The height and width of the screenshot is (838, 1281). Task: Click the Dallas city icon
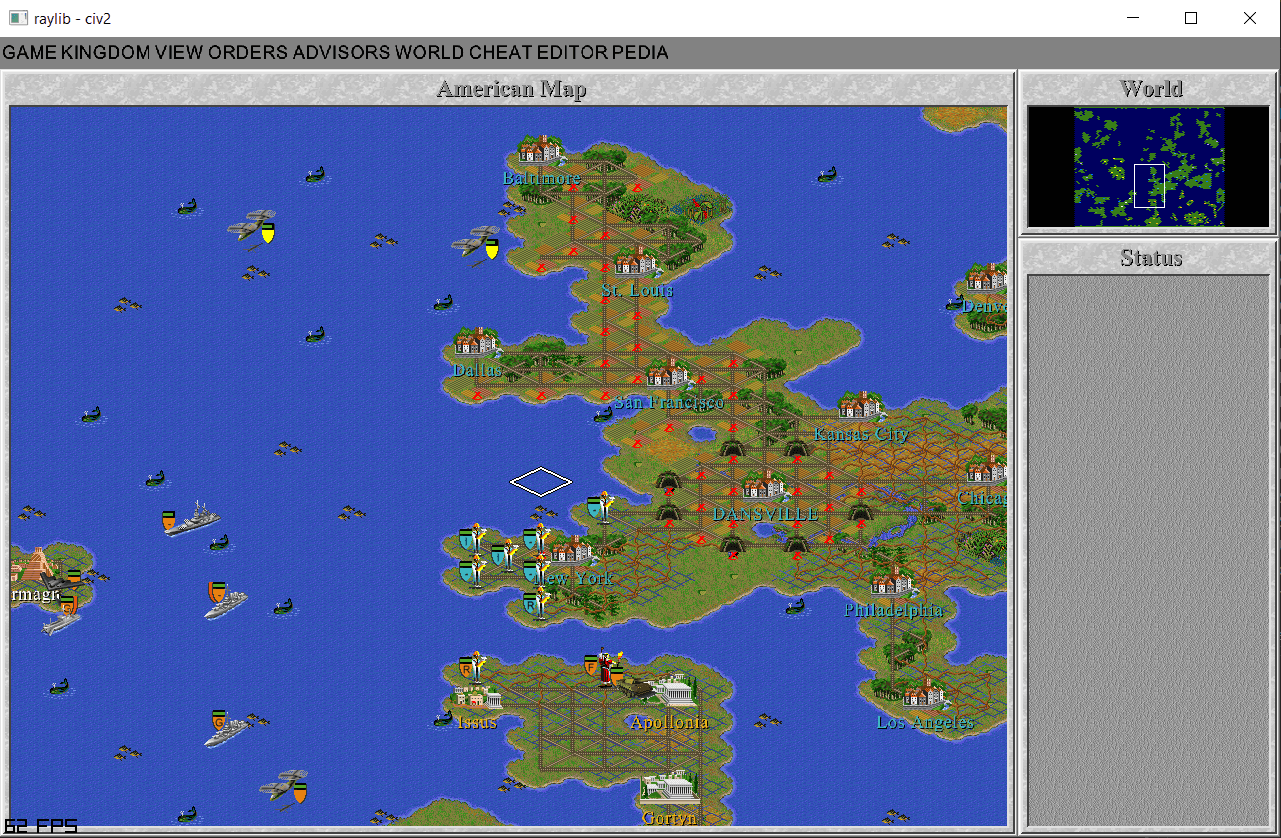pos(476,341)
